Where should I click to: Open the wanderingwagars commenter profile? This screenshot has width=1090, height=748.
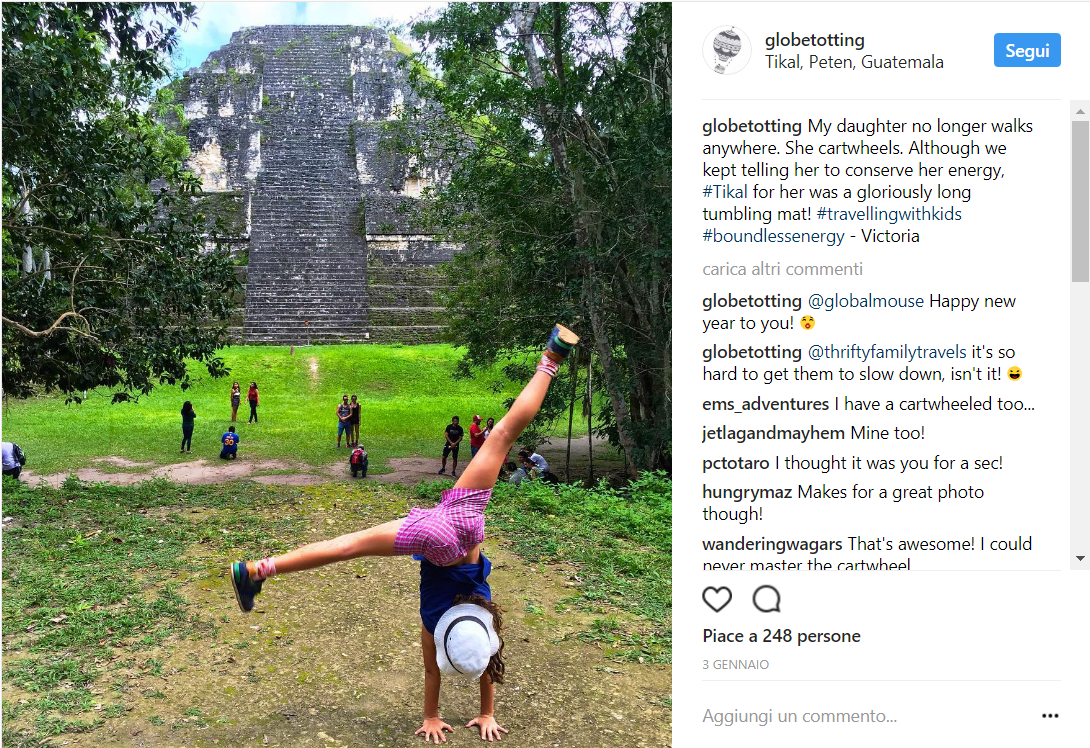(772, 544)
